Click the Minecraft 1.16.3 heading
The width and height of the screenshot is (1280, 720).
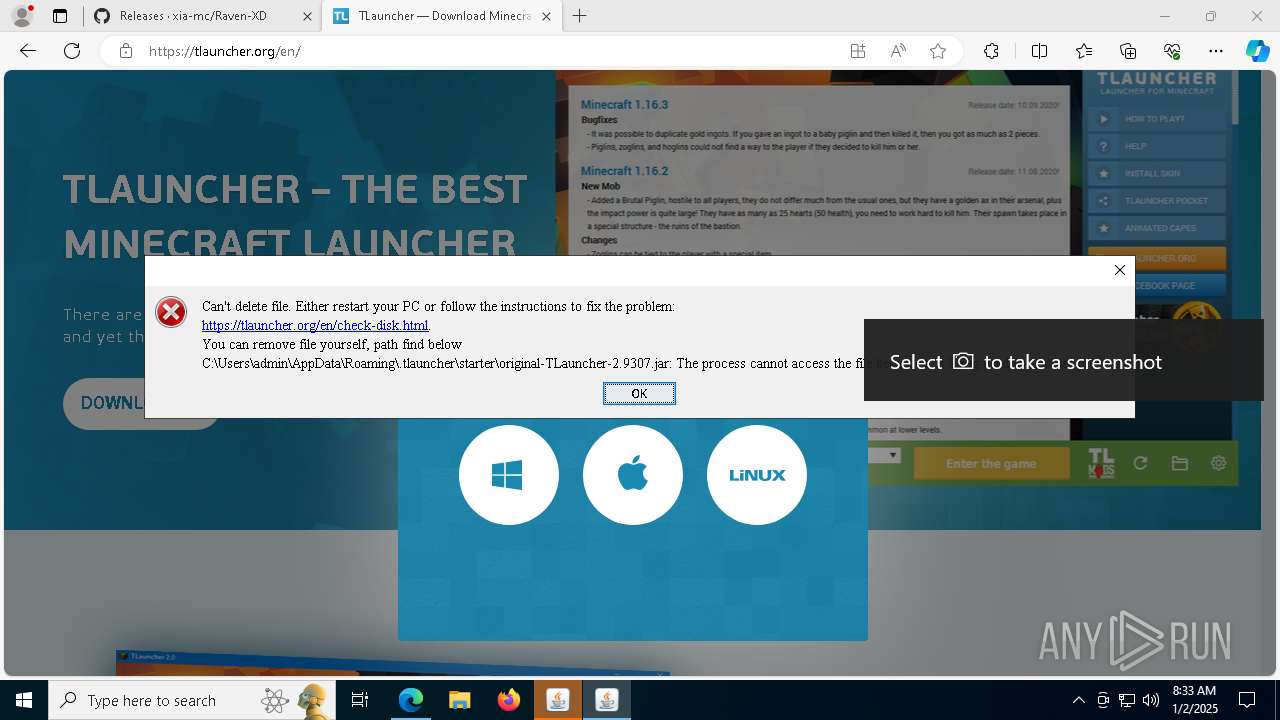tap(624, 104)
